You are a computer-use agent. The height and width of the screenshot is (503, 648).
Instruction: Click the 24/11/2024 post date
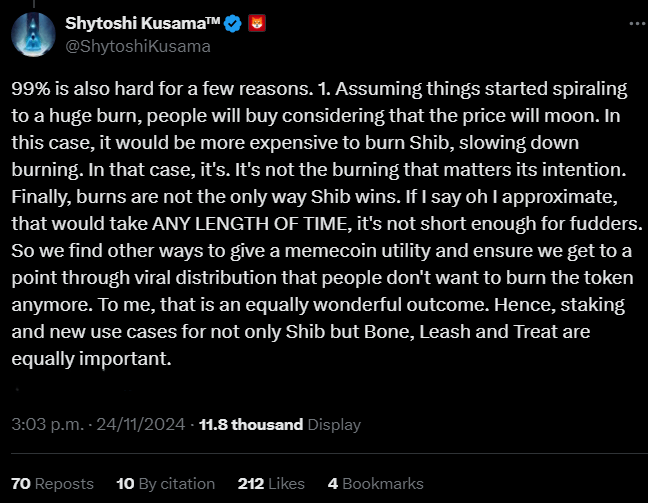141,424
